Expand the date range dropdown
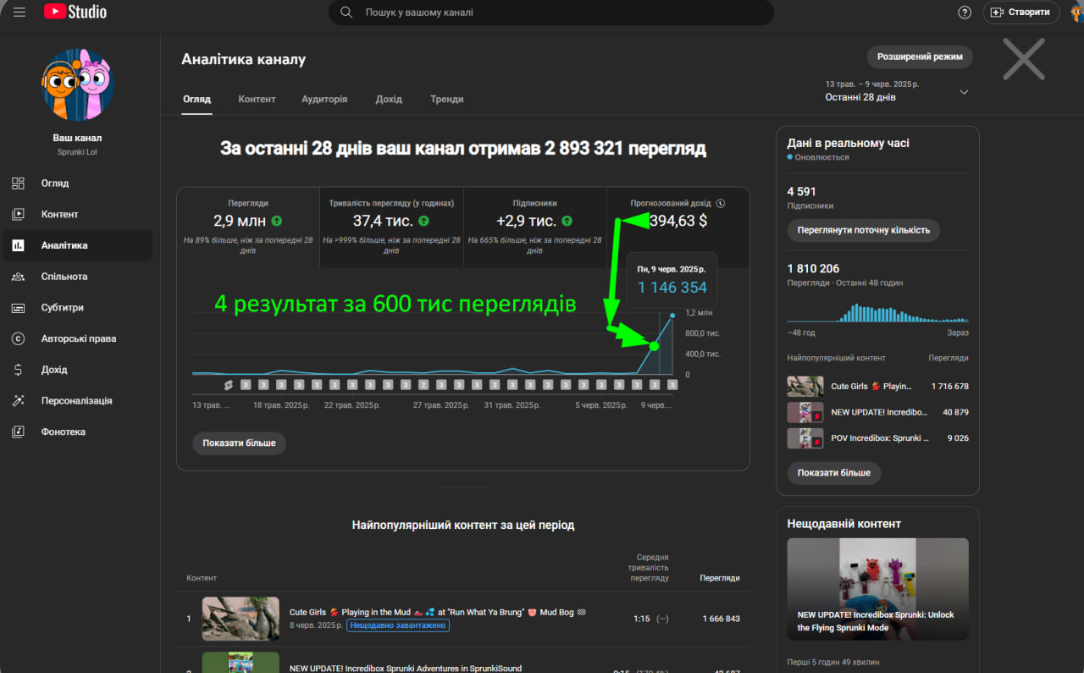1084x673 pixels. point(963,92)
